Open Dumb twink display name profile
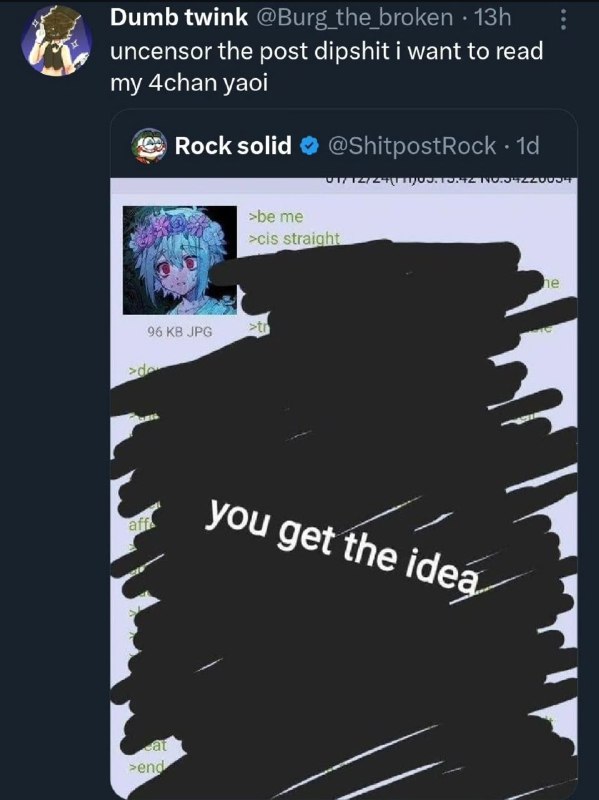This screenshot has width=599, height=800. coord(179,17)
